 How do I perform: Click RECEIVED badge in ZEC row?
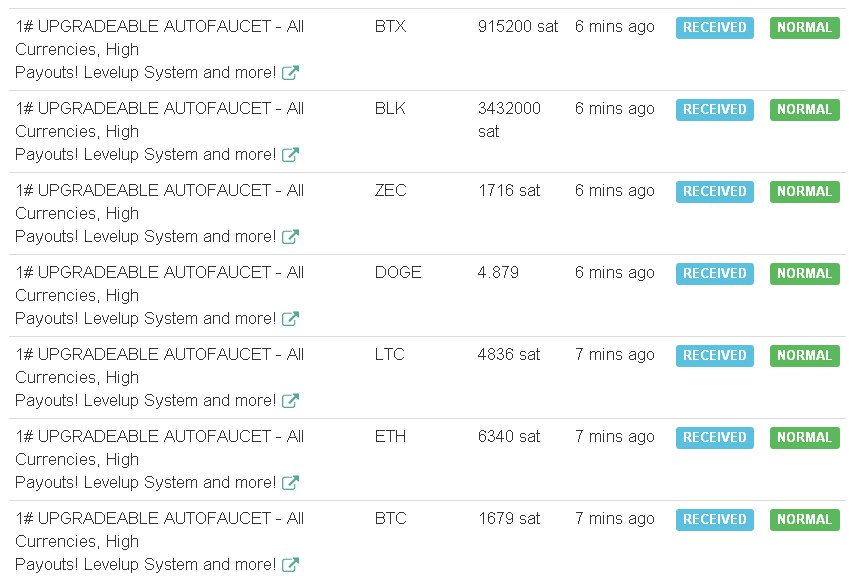715,191
